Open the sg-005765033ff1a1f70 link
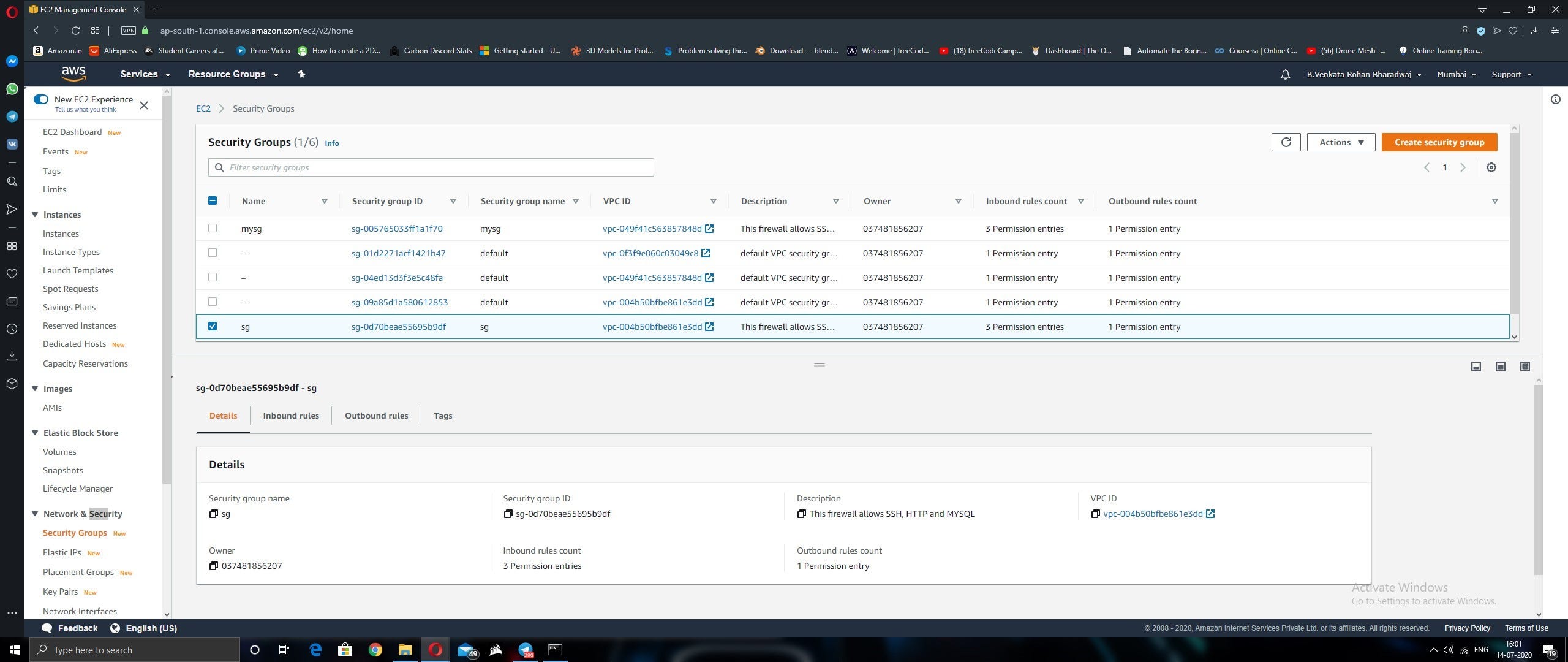 tap(397, 229)
